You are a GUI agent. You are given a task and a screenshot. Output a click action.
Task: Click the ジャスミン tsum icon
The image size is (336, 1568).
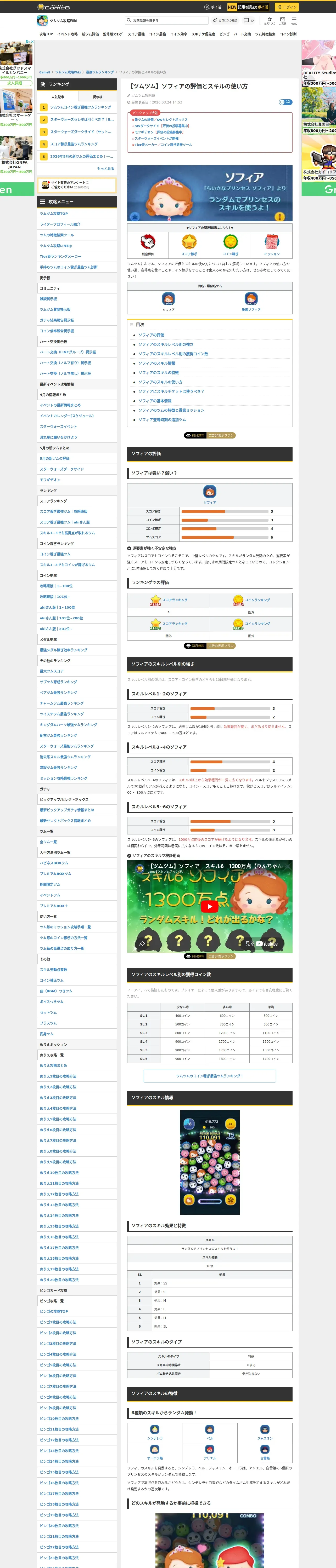tap(265, 1430)
